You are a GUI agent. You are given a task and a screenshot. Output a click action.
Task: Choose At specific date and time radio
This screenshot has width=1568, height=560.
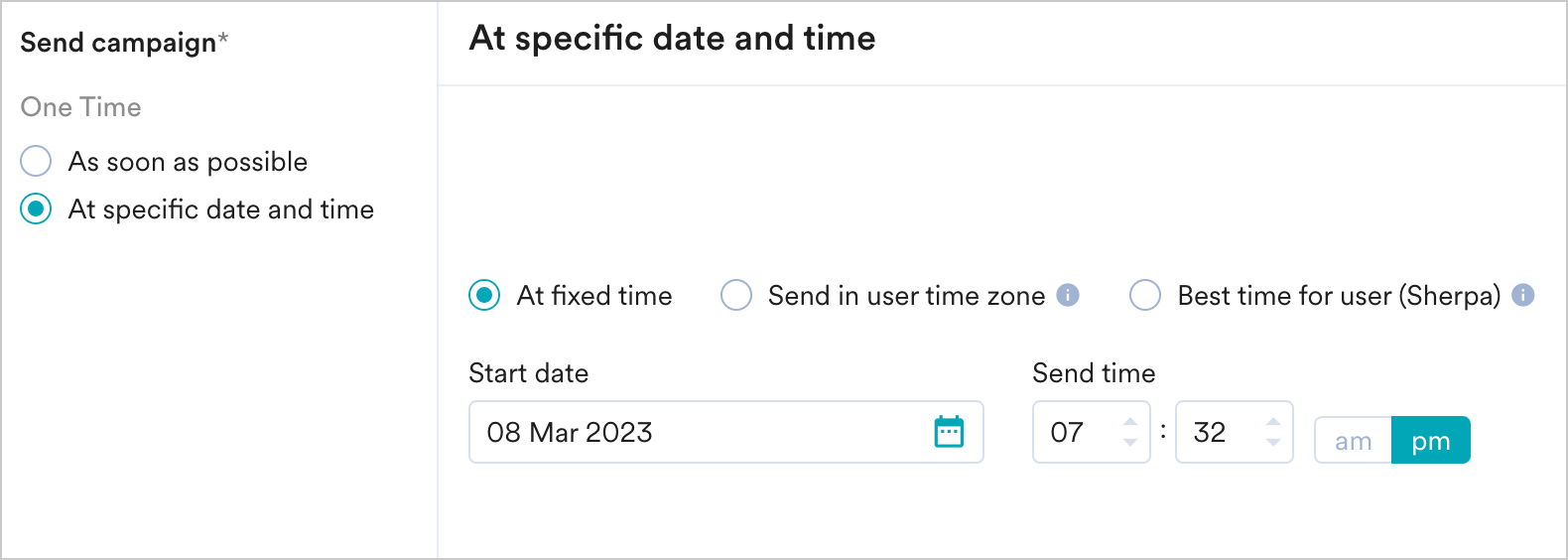[x=37, y=210]
